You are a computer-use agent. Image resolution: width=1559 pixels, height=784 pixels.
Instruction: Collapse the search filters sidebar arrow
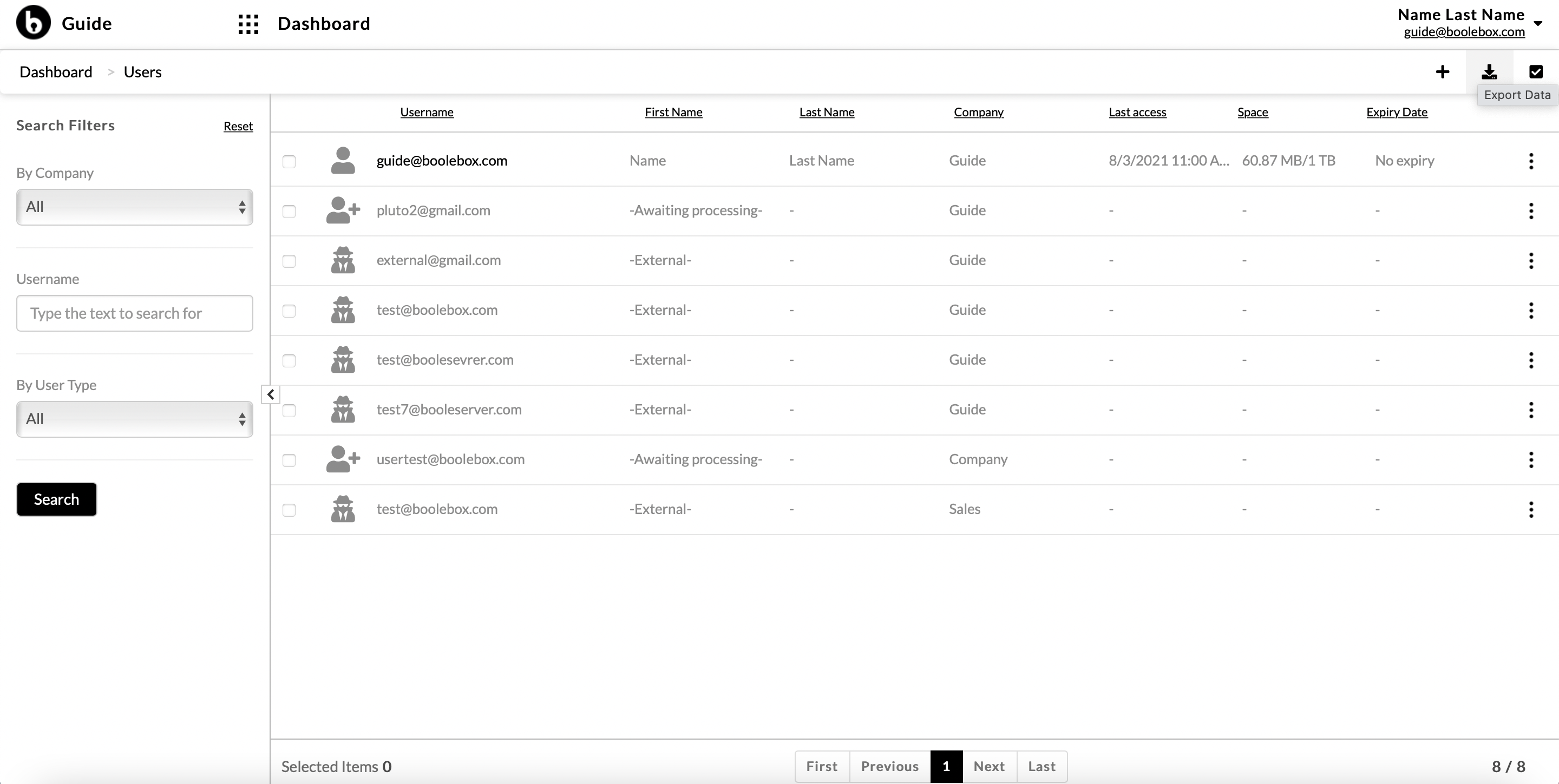[271, 394]
